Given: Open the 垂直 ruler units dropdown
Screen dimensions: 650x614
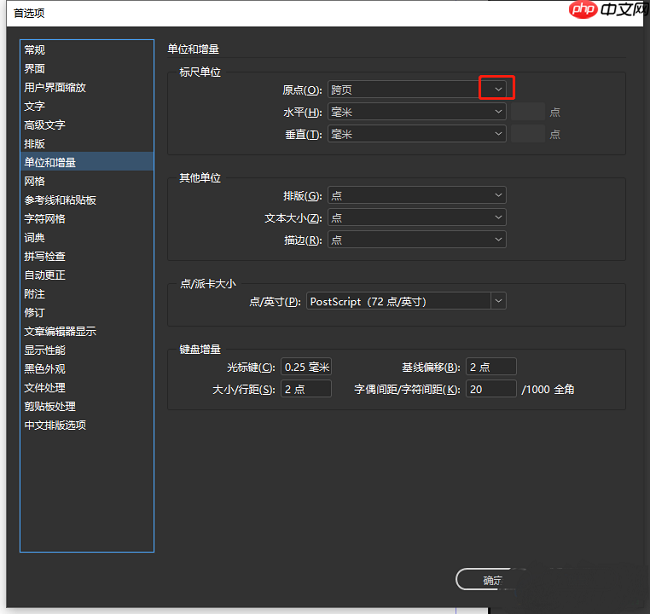Looking at the screenshot, I should 417,133.
